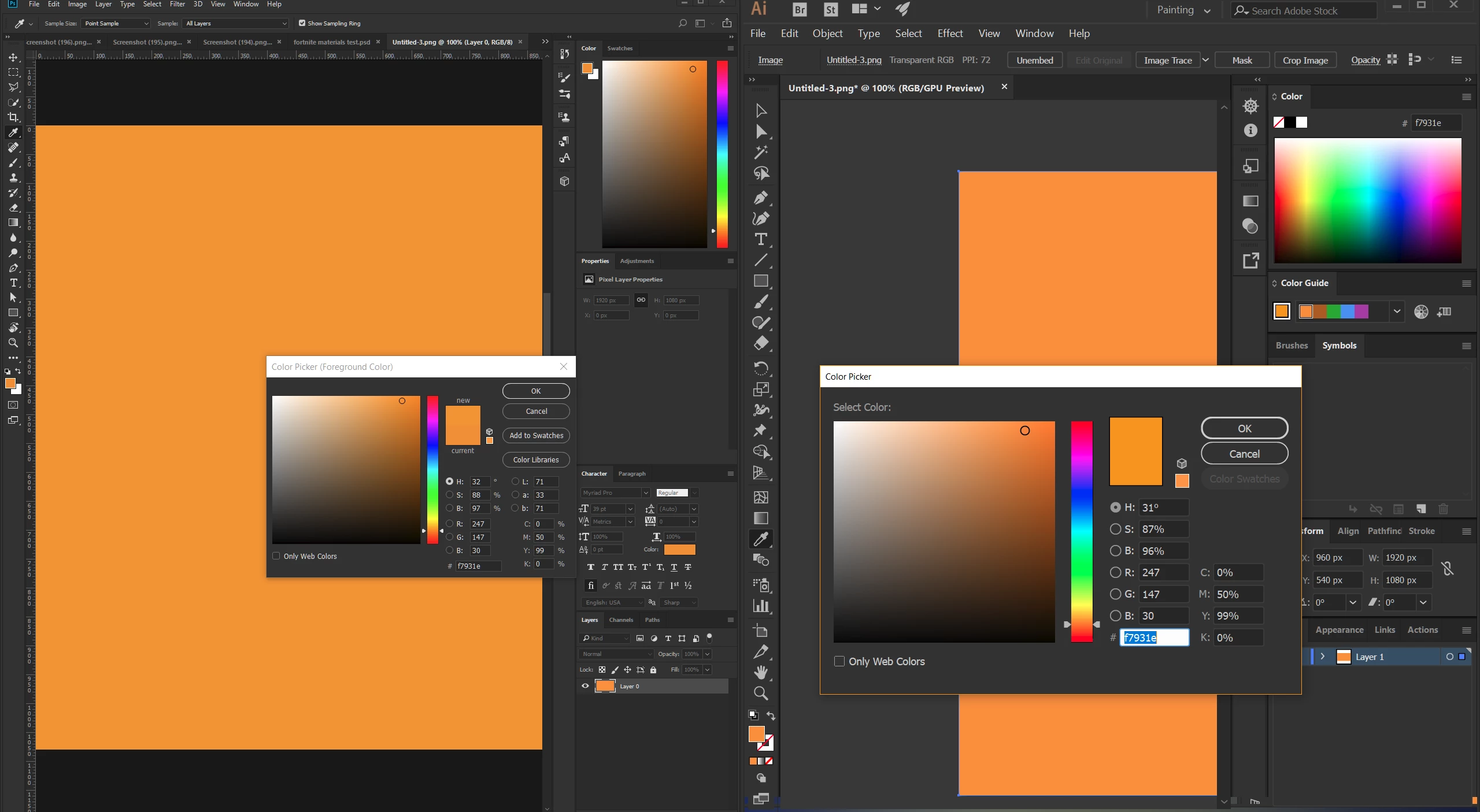Image resolution: width=1480 pixels, height=812 pixels.
Task: Select the Illustrator Type tool
Action: [x=761, y=239]
